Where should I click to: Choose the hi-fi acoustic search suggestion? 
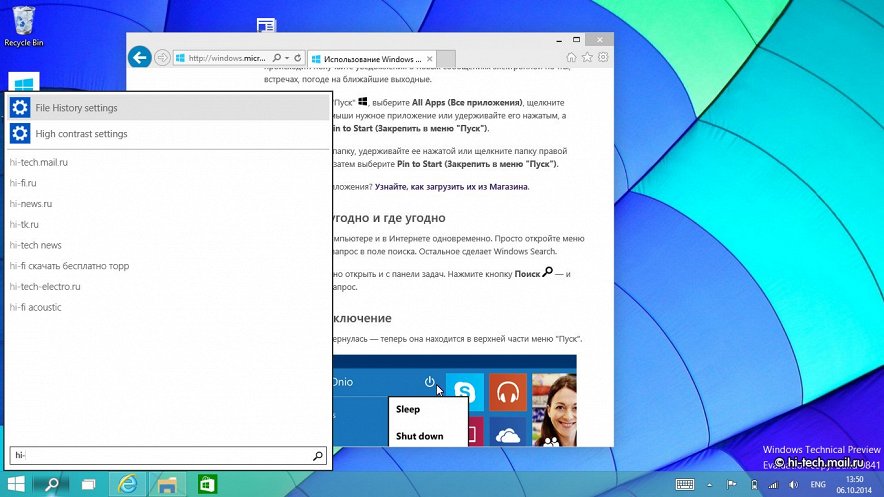(x=35, y=307)
